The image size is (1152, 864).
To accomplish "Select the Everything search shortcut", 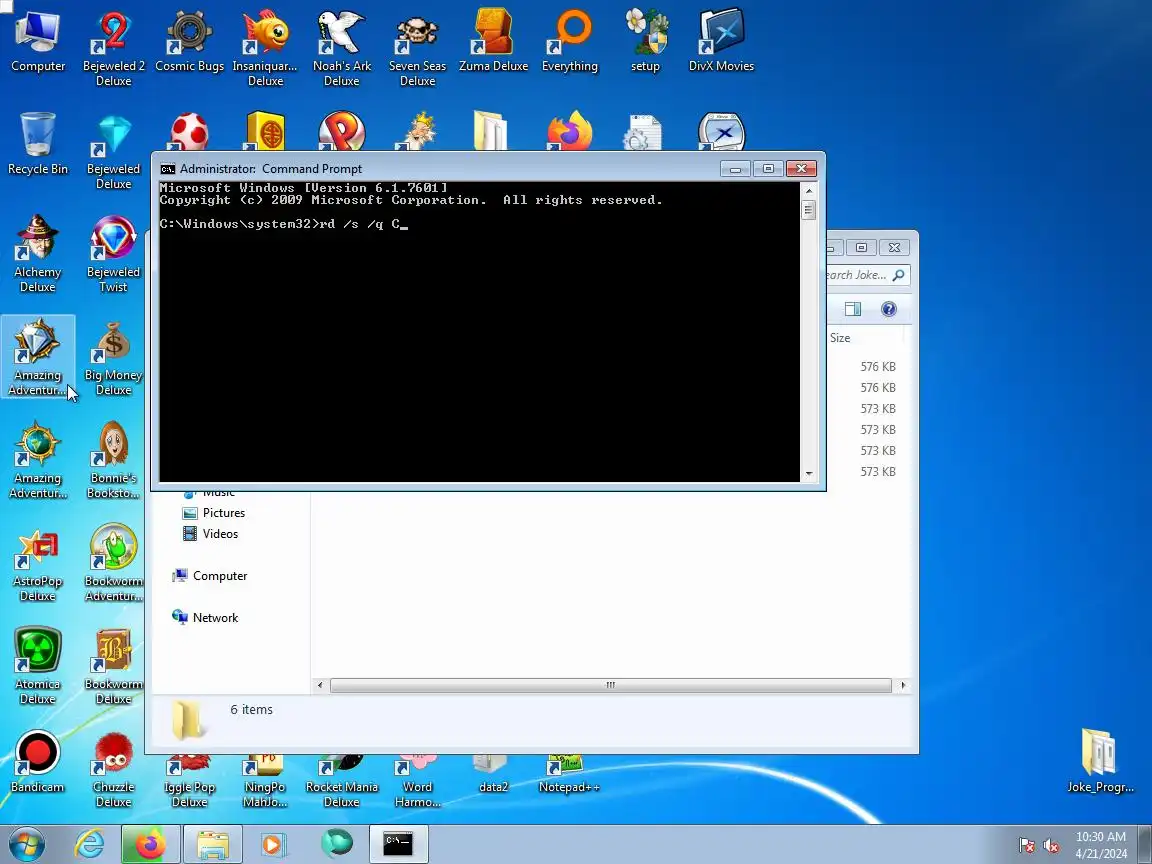I will click(x=569, y=40).
